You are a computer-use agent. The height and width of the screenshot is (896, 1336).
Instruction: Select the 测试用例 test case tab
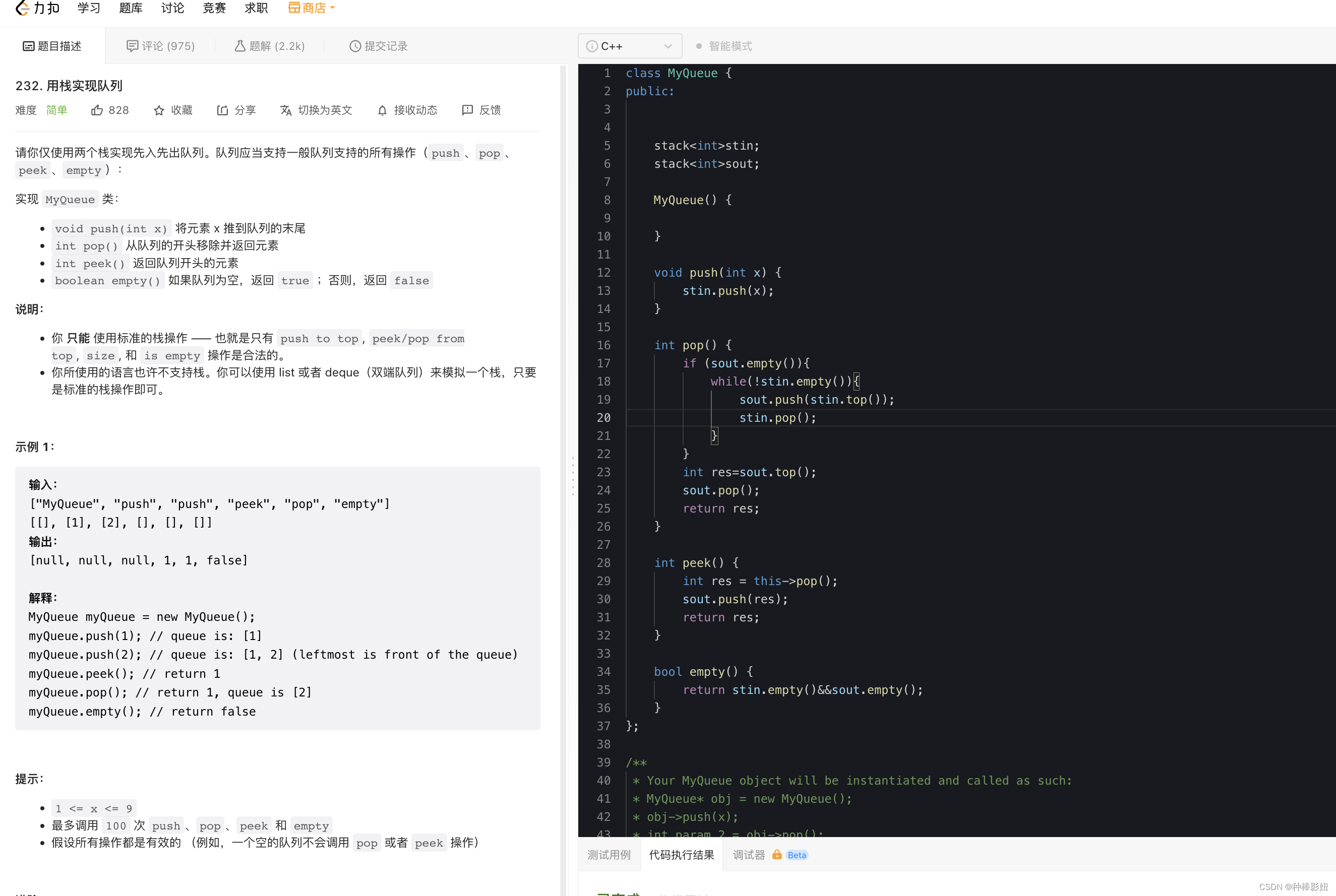tap(609, 854)
